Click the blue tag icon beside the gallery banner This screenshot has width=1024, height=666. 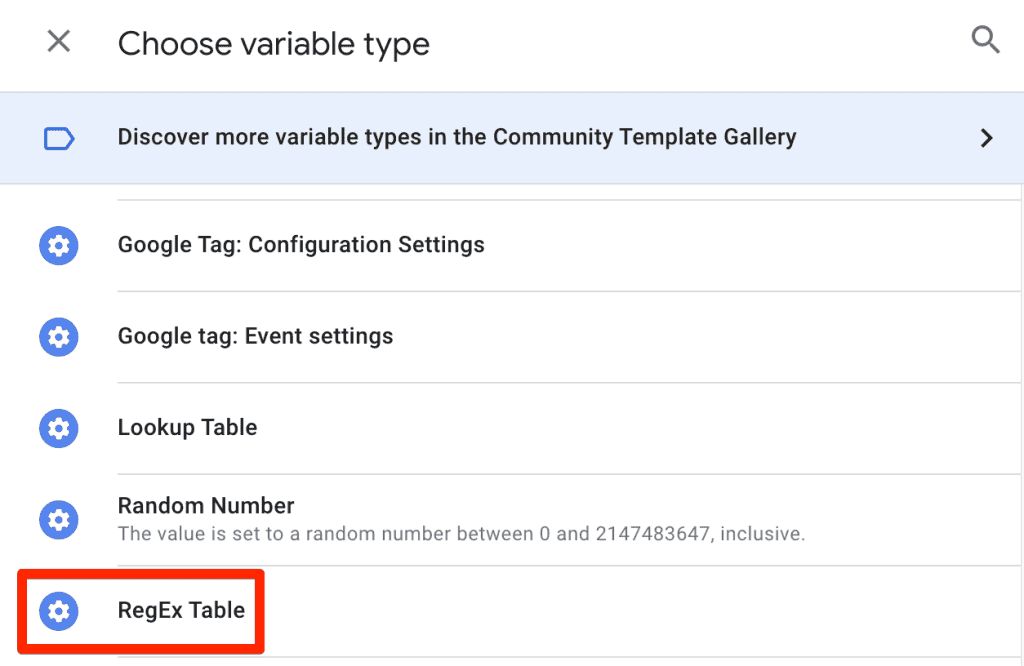point(59,138)
